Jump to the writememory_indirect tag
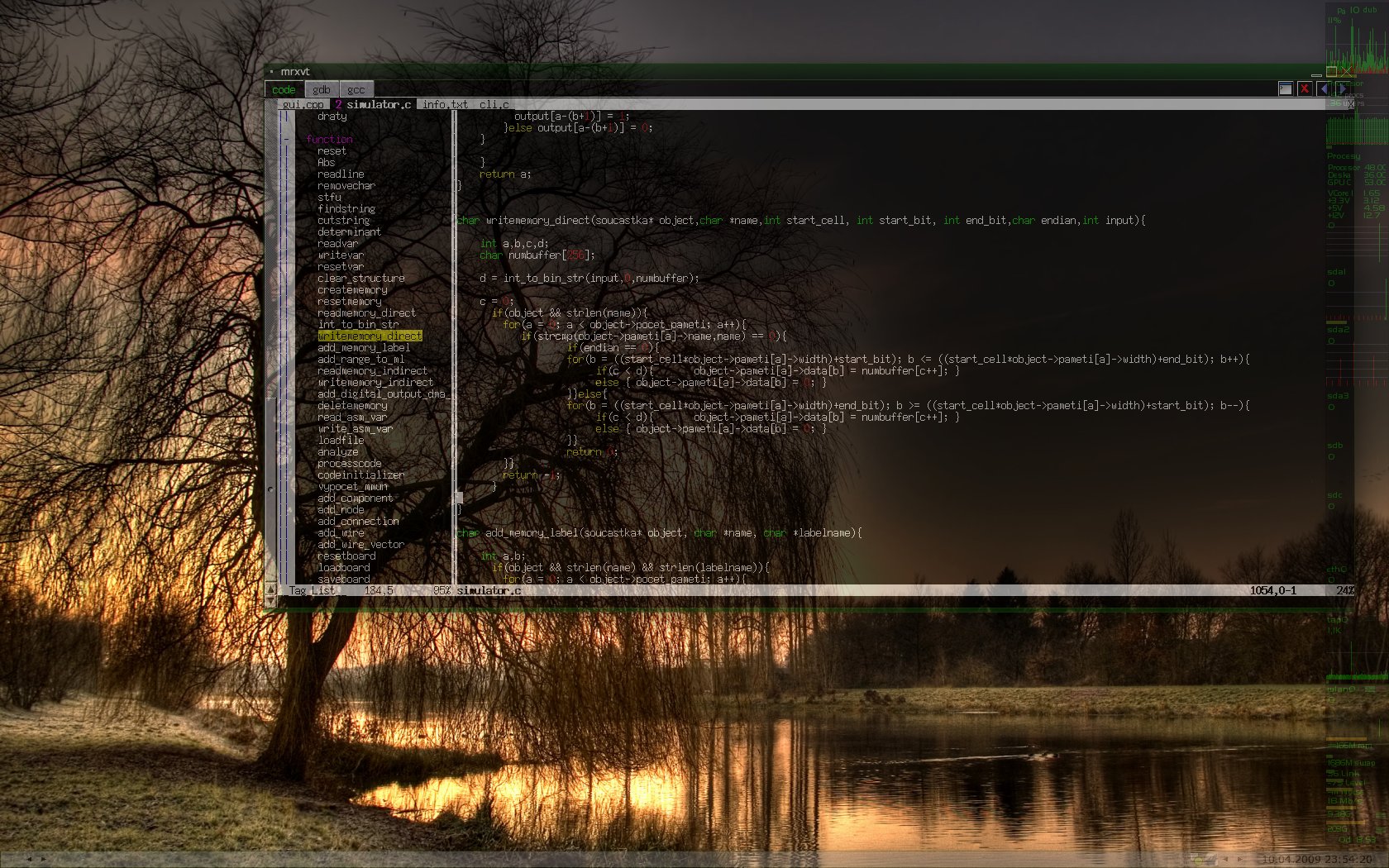This screenshot has height=868, width=1389. [375, 382]
